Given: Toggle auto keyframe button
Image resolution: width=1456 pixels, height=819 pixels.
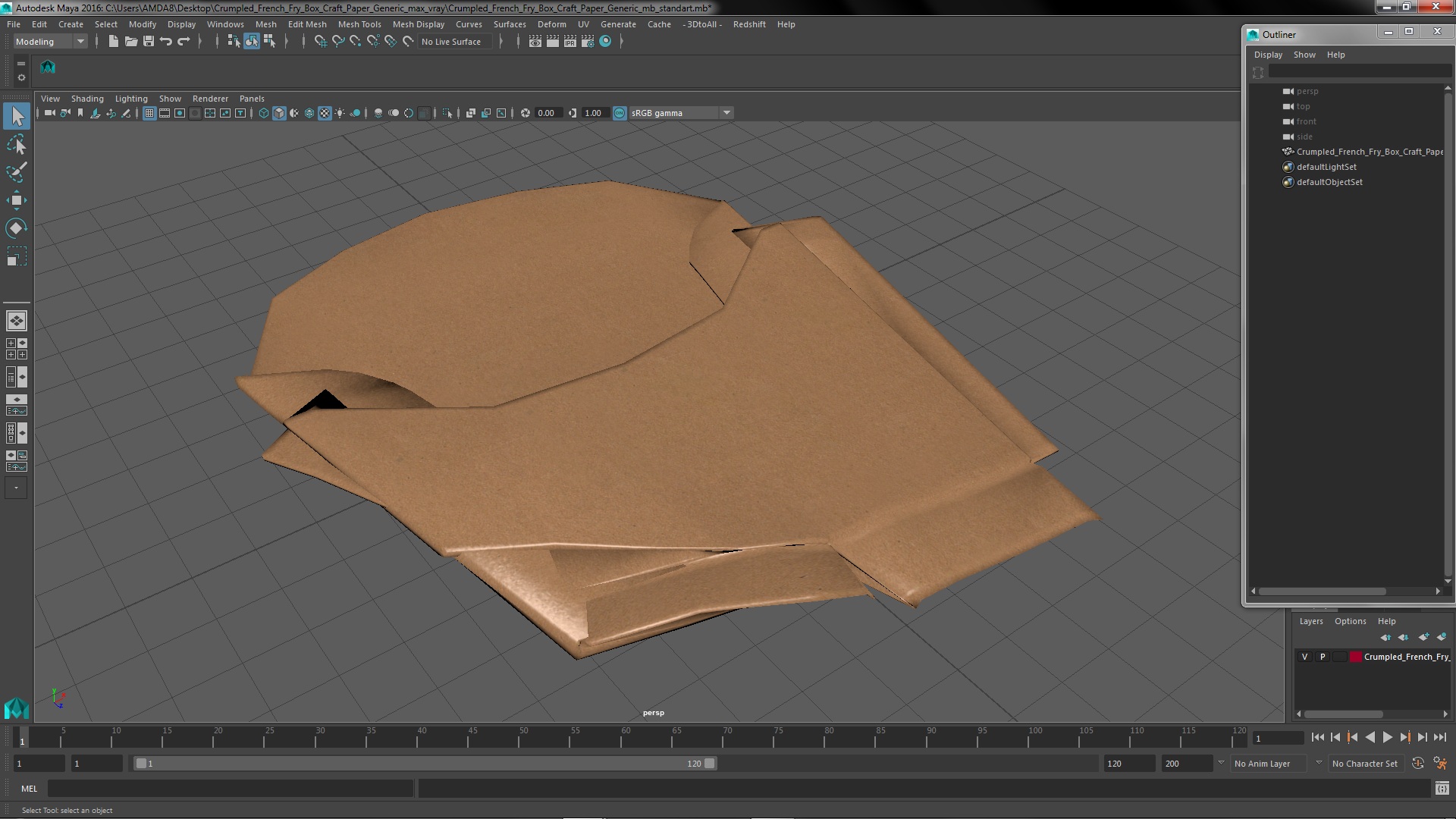Looking at the screenshot, I should point(1418,764).
